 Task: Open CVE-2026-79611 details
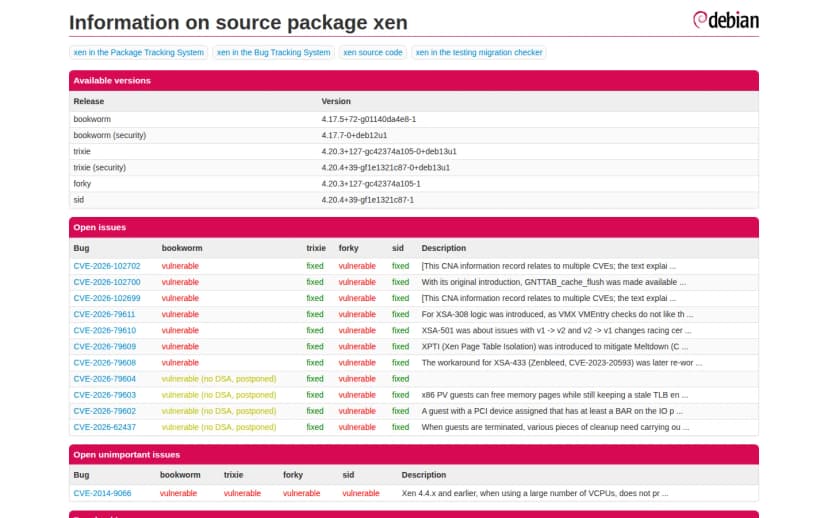(104, 314)
